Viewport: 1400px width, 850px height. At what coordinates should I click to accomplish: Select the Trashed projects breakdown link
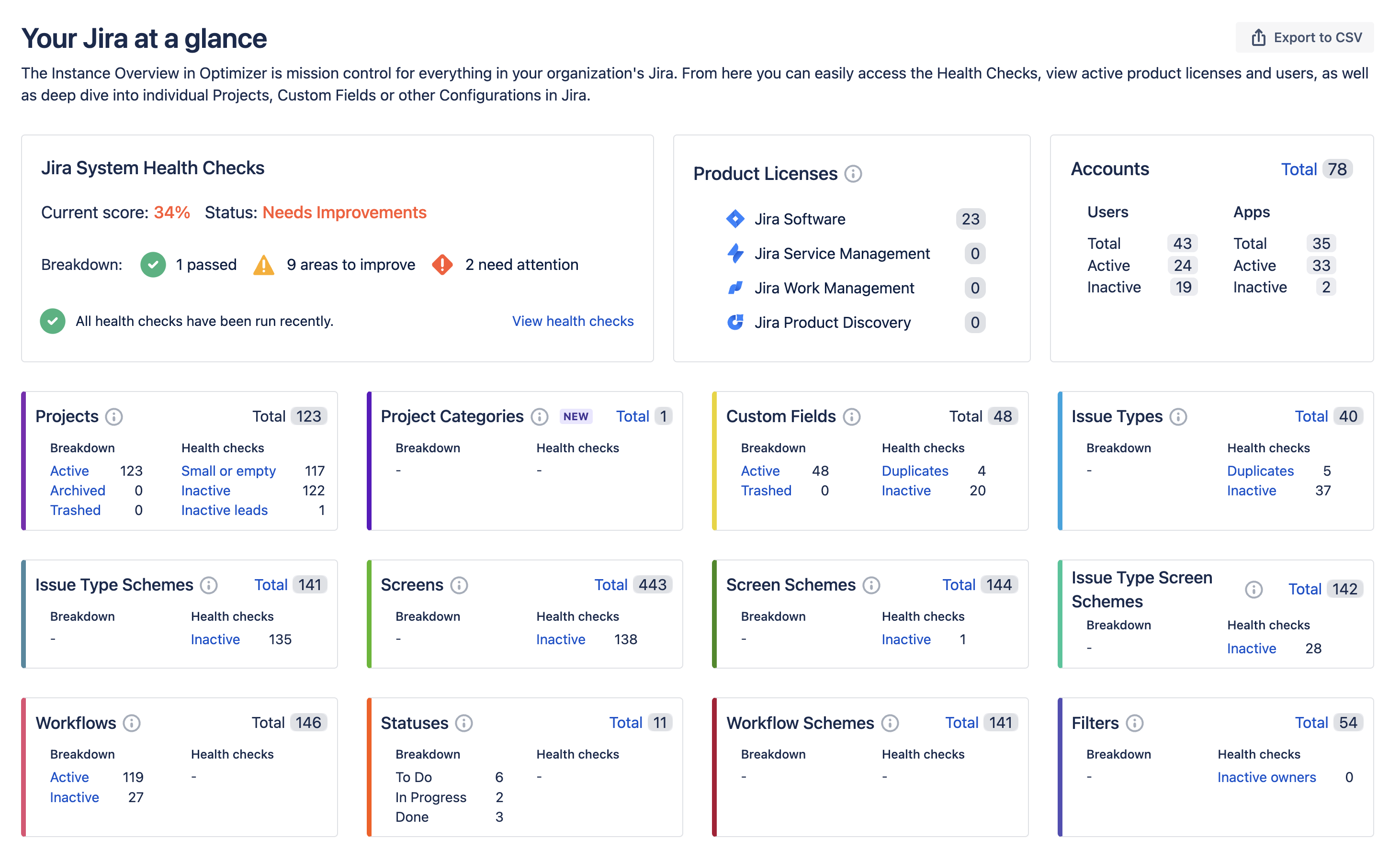(x=76, y=510)
